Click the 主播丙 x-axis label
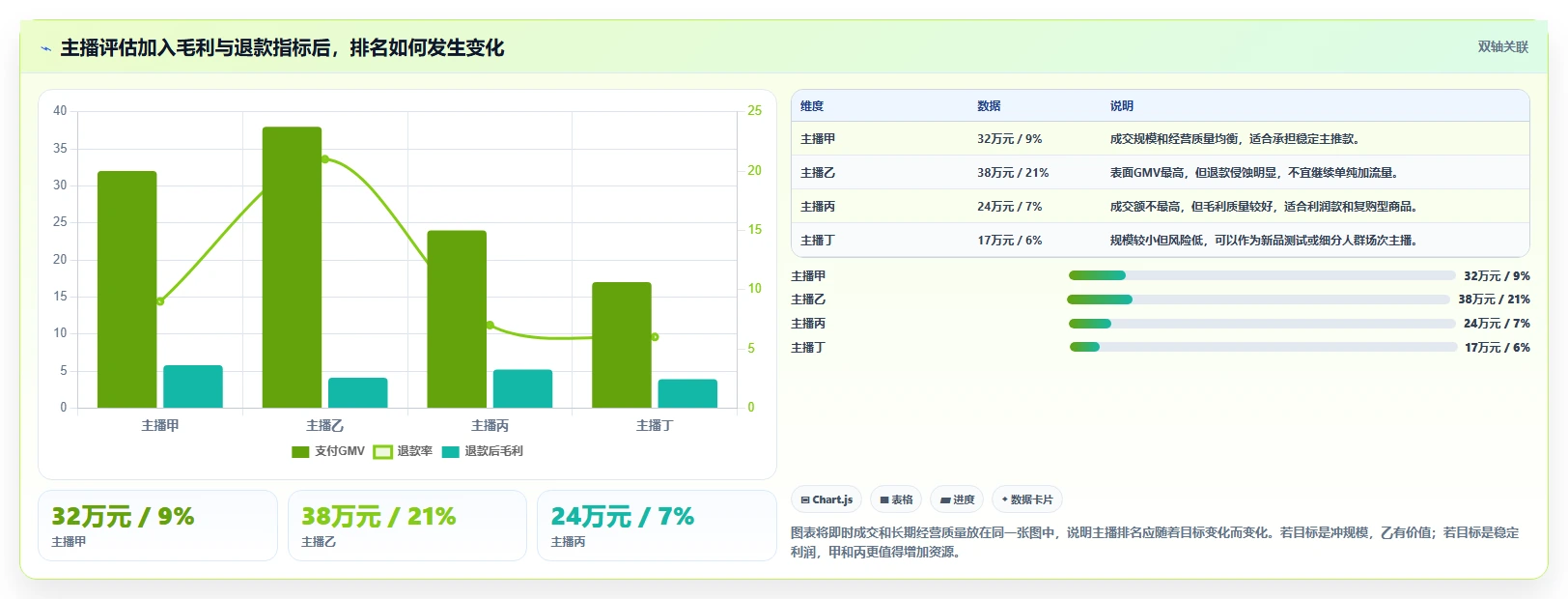Screen dimensions: 1568x599 click(x=490, y=425)
